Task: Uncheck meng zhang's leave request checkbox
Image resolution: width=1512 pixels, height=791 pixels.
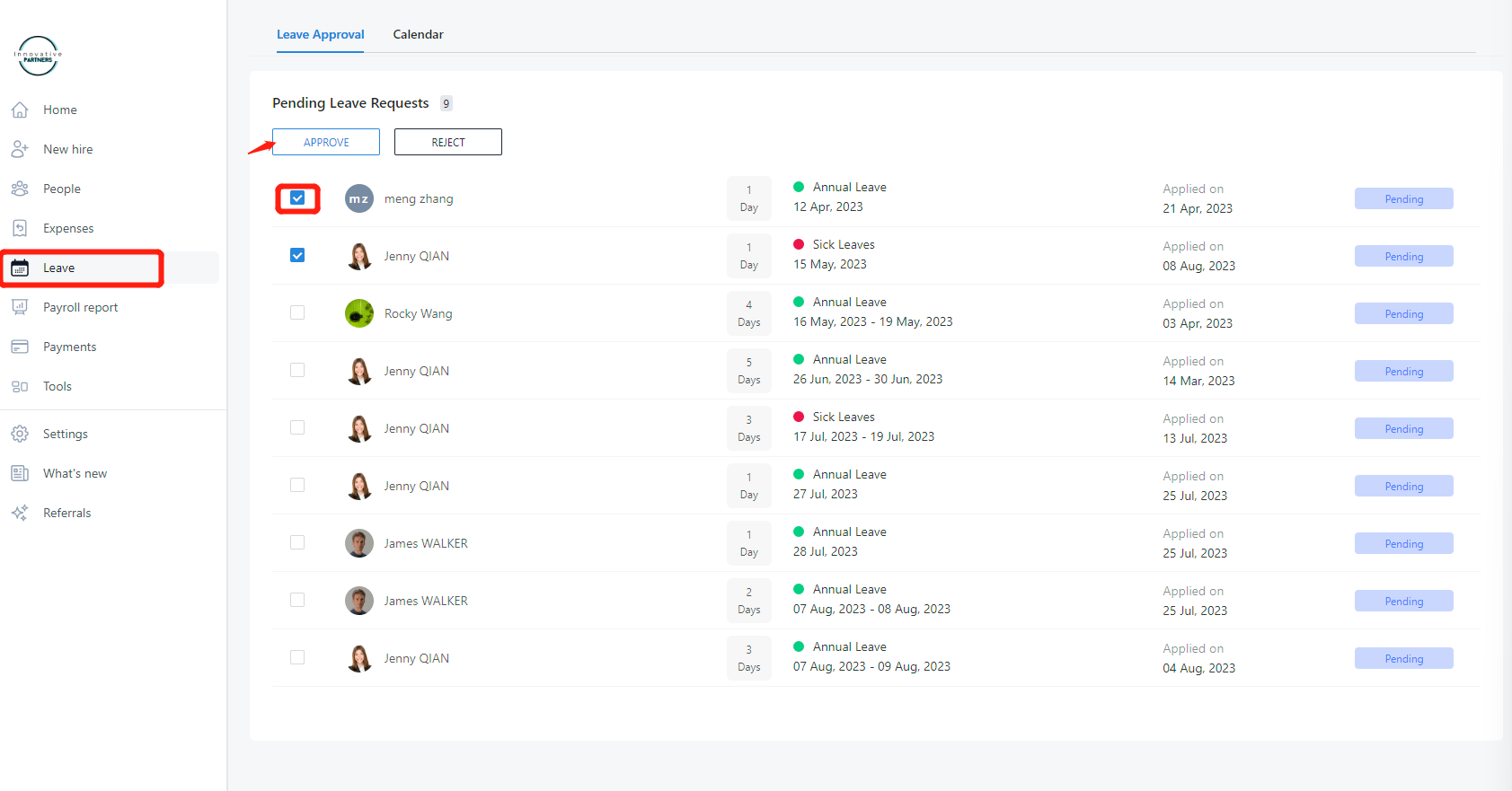Action: pos(297,198)
